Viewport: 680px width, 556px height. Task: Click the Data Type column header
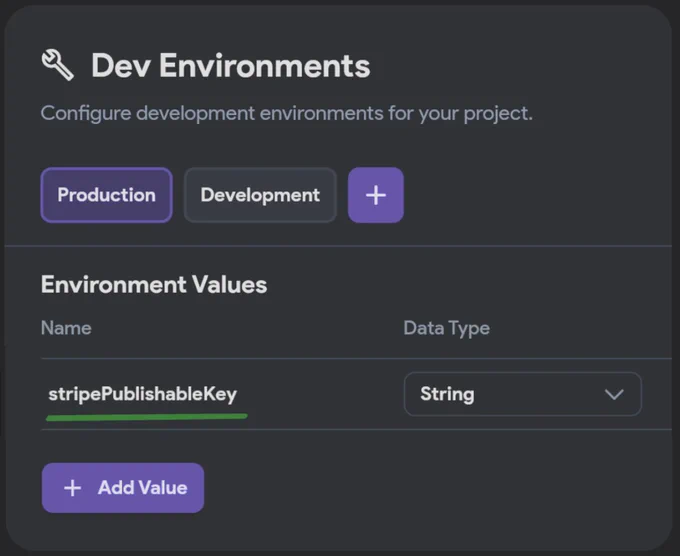[x=447, y=329]
